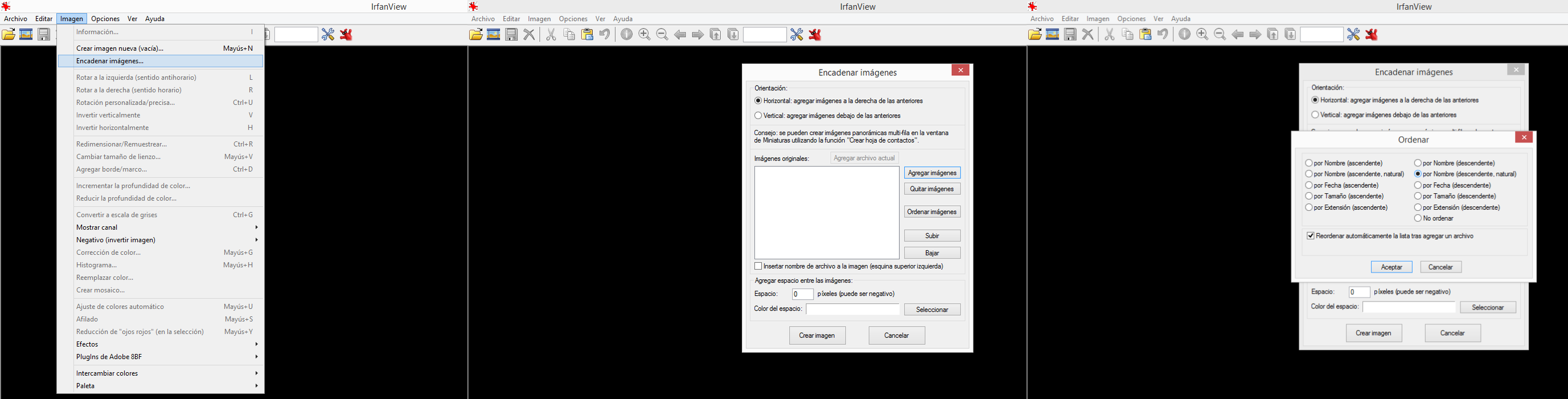This screenshot has width=1568, height=399.
Task: Click 'Aceptar' in the Ordenar dialog
Action: pos(1392,267)
